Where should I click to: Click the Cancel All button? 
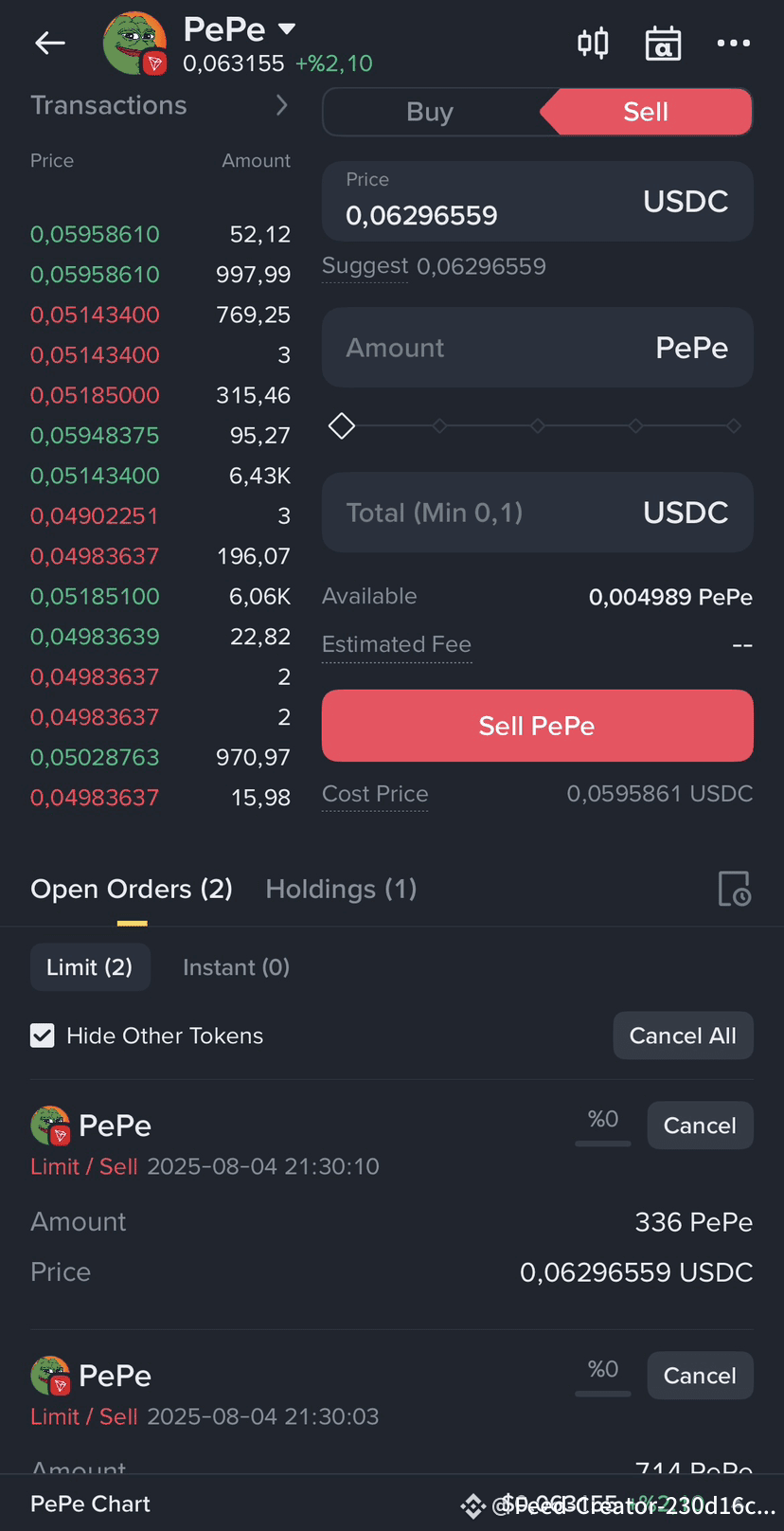[x=683, y=1036]
